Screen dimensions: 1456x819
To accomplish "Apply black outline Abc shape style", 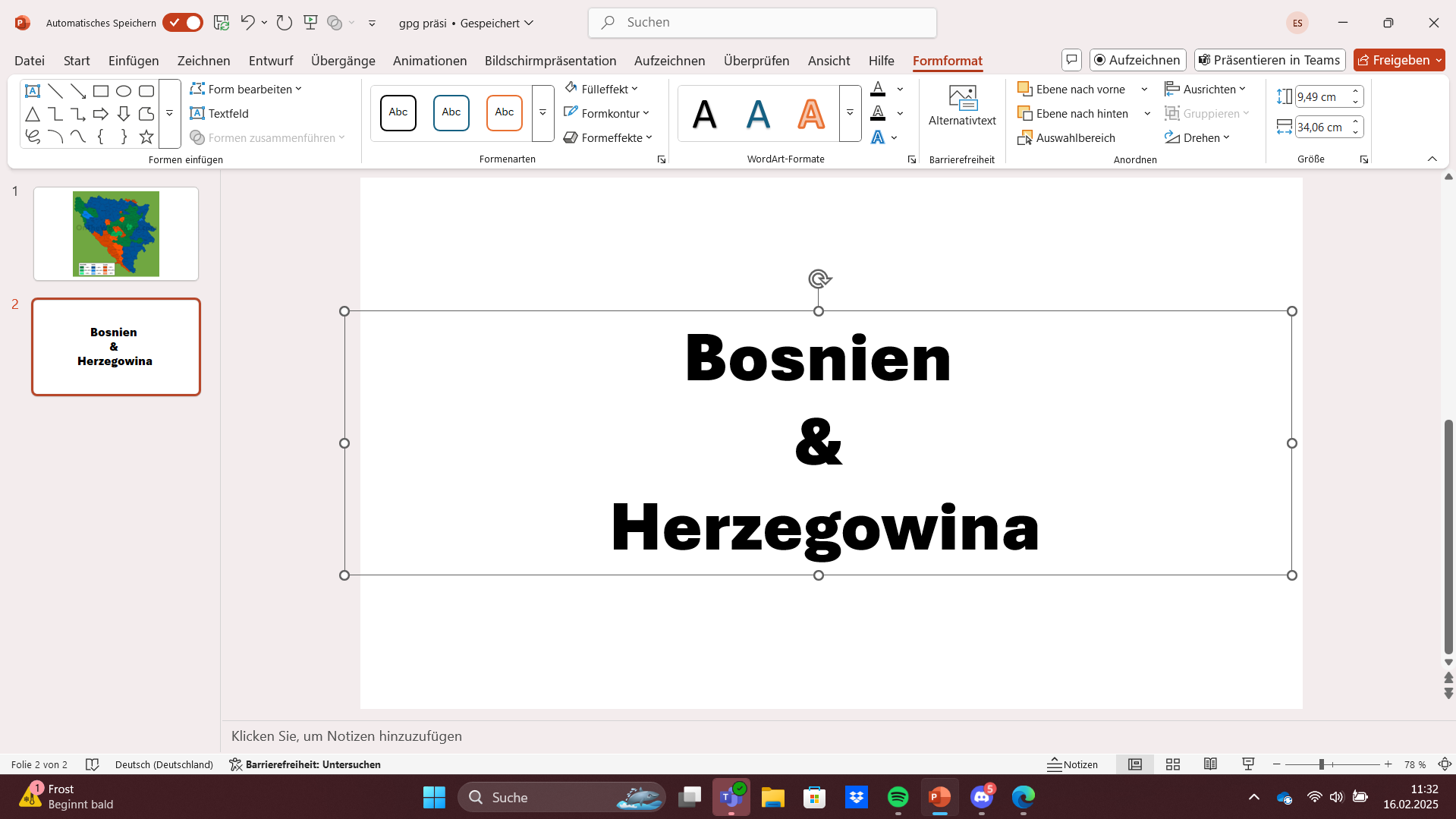I will point(398,113).
